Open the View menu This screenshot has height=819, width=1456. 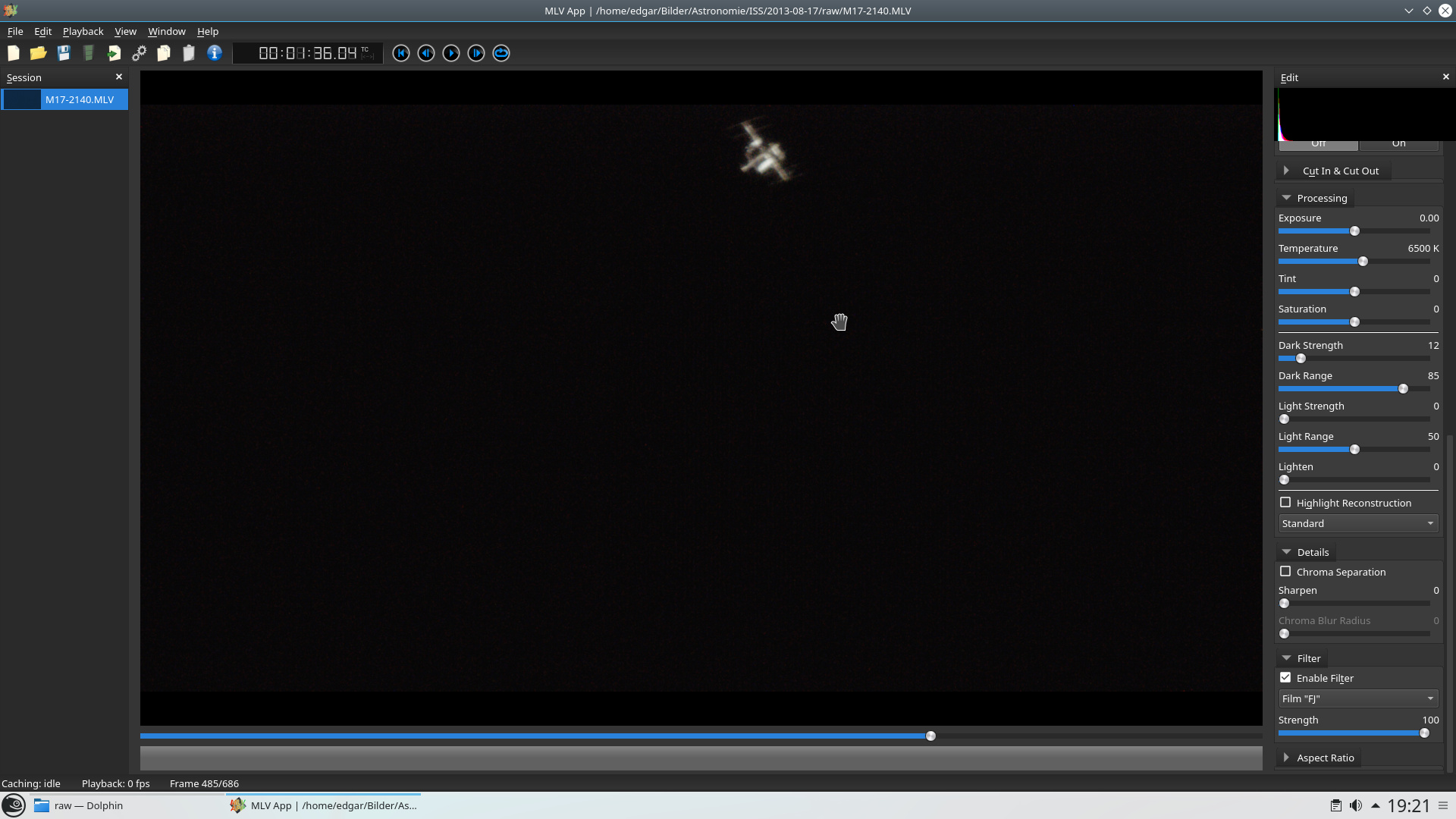coord(125,31)
